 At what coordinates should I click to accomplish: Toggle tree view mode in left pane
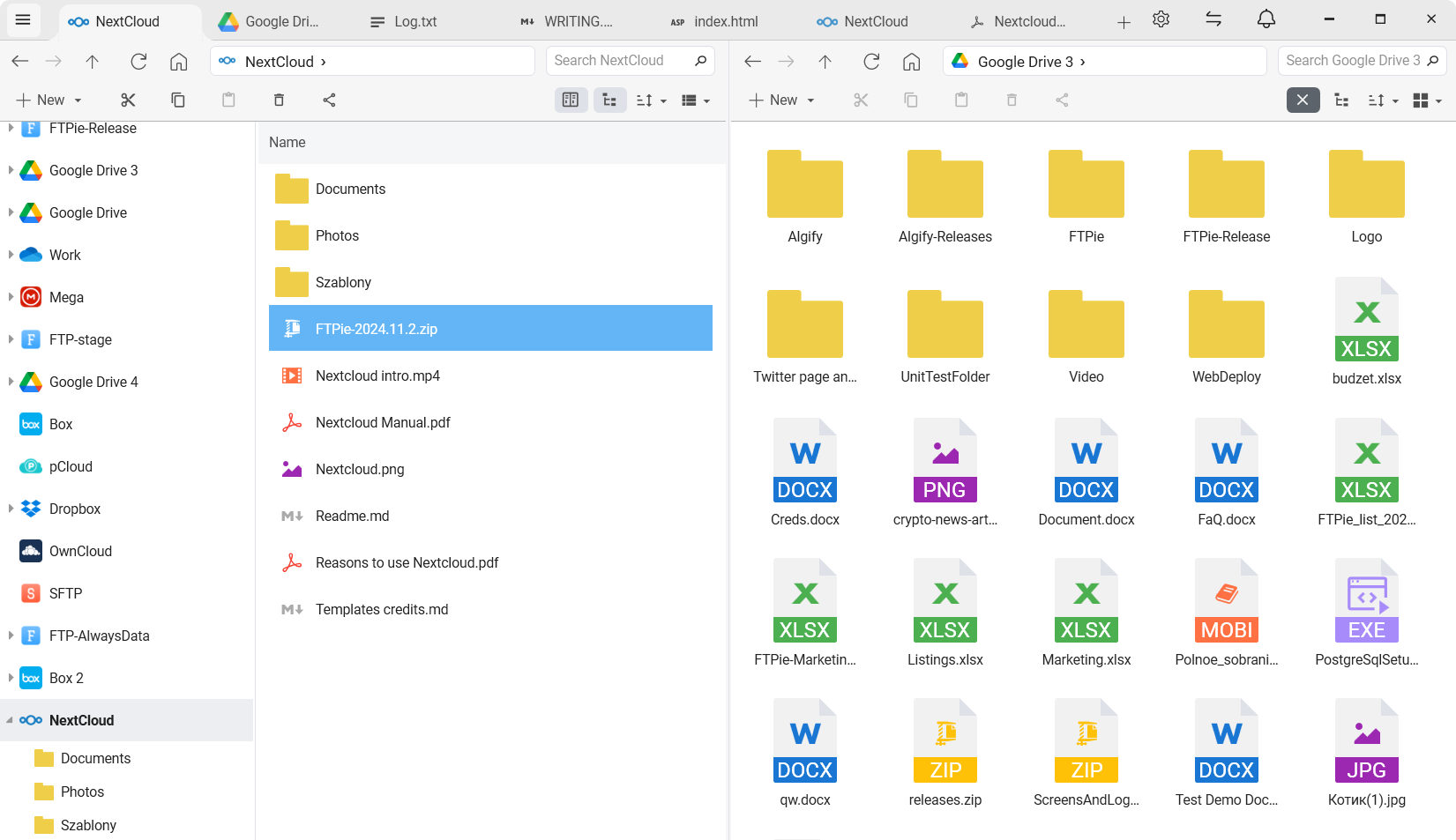(609, 100)
